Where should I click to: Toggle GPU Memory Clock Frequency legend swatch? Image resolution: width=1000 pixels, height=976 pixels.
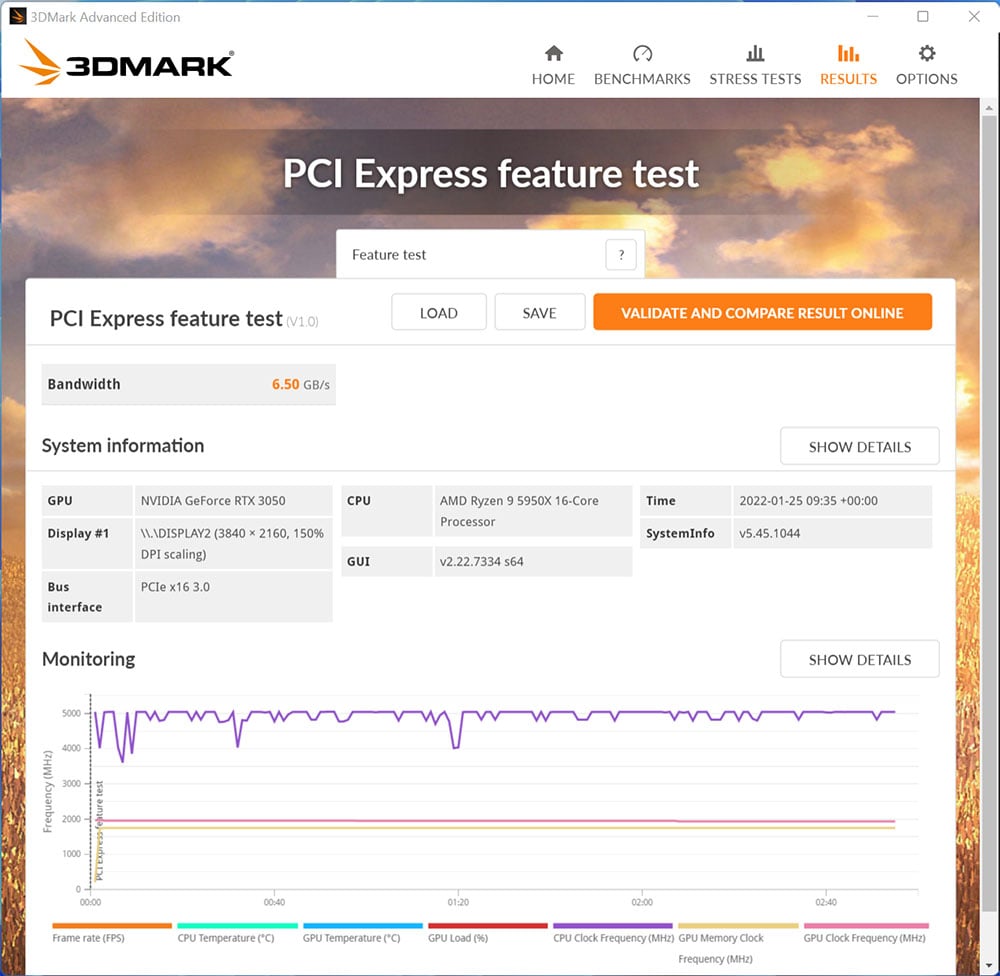(739, 926)
